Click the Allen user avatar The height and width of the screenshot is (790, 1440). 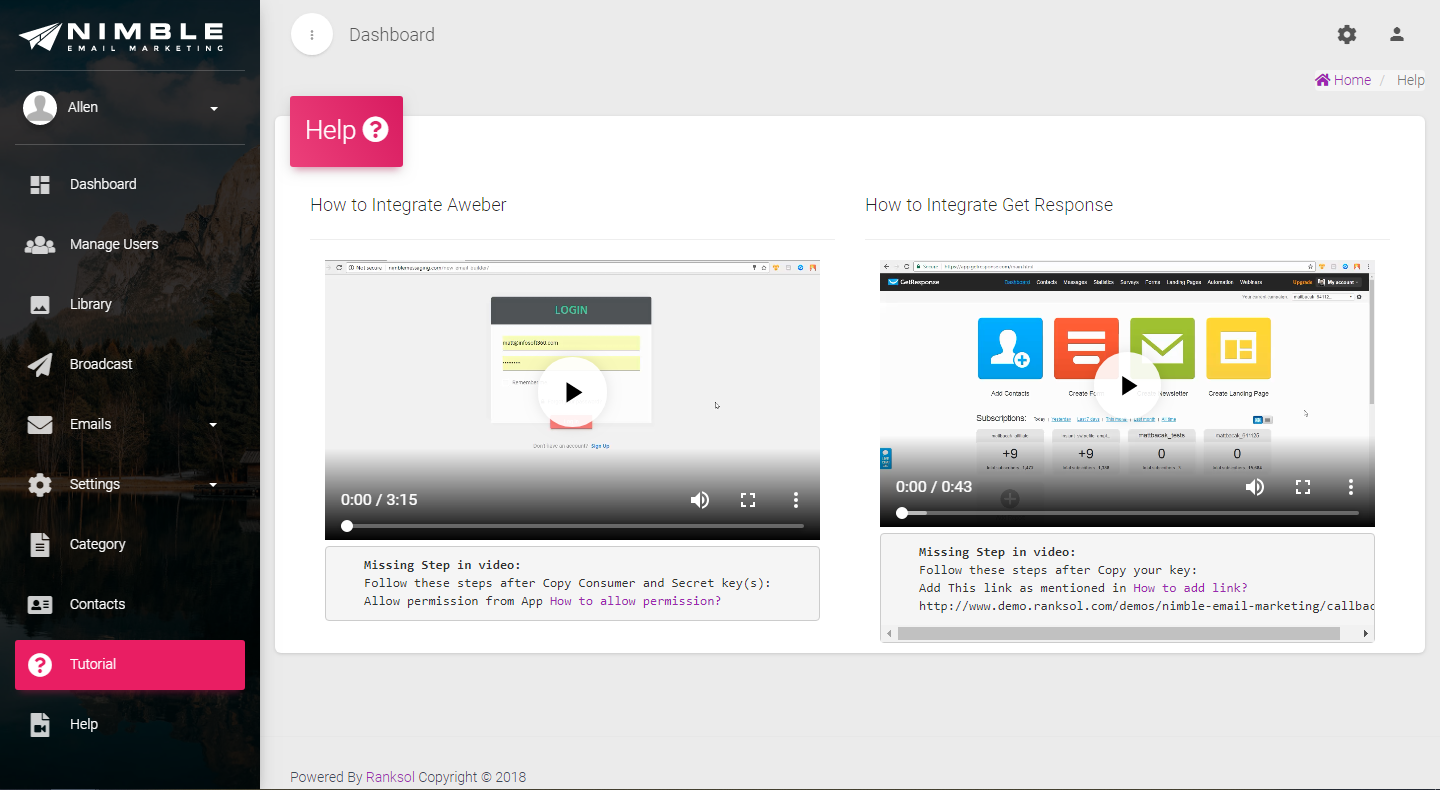pos(40,108)
